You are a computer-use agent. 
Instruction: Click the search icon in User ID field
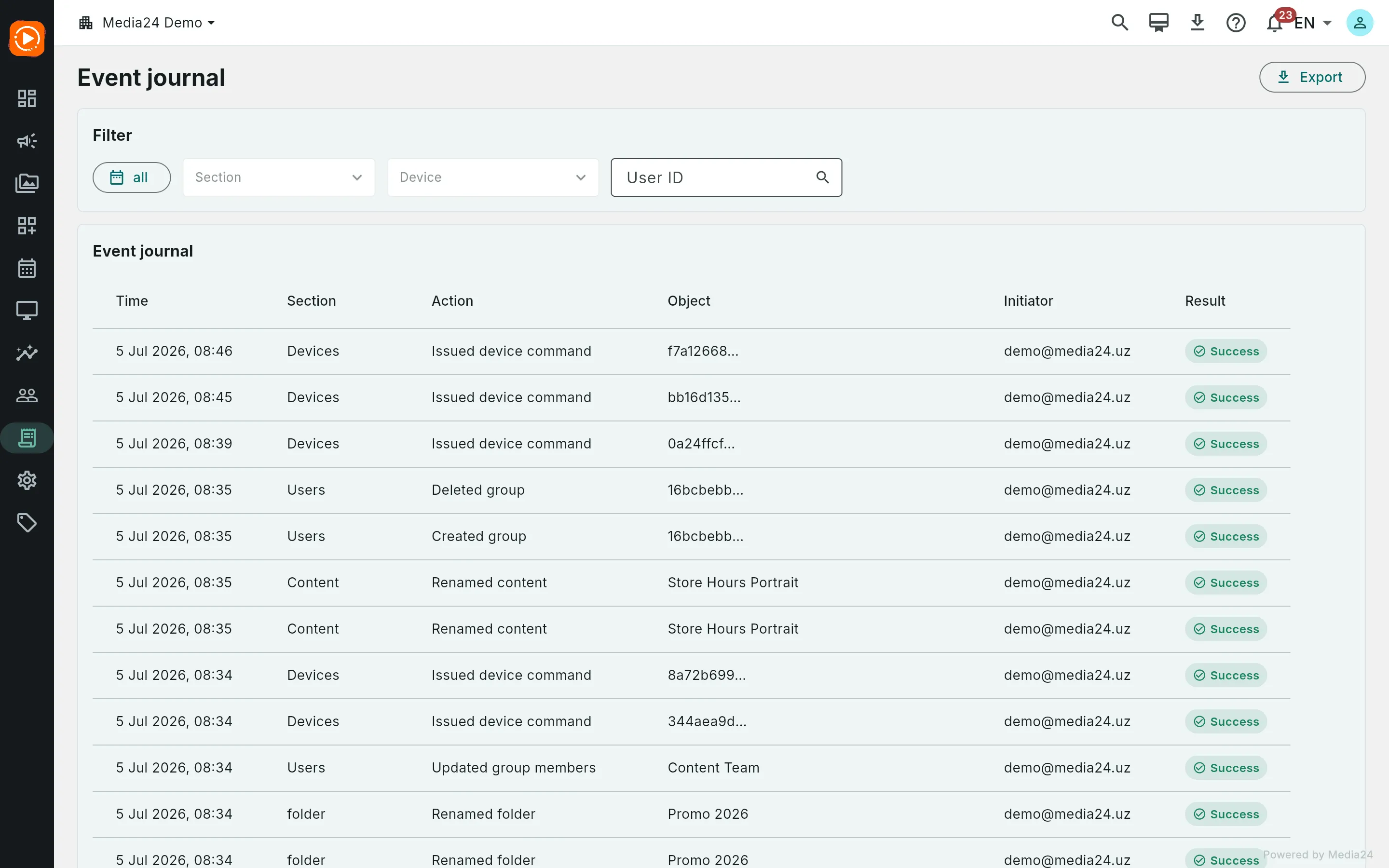pos(822,177)
